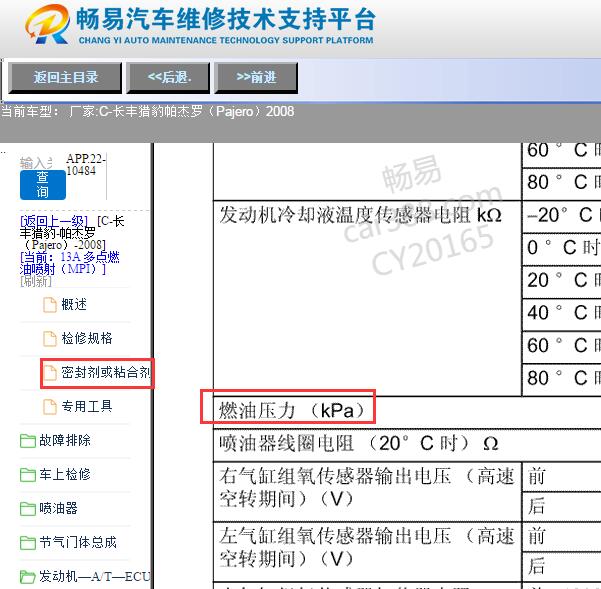Go back with <<后退 button
Viewport: 601px width, 589px height.
click(x=168, y=78)
